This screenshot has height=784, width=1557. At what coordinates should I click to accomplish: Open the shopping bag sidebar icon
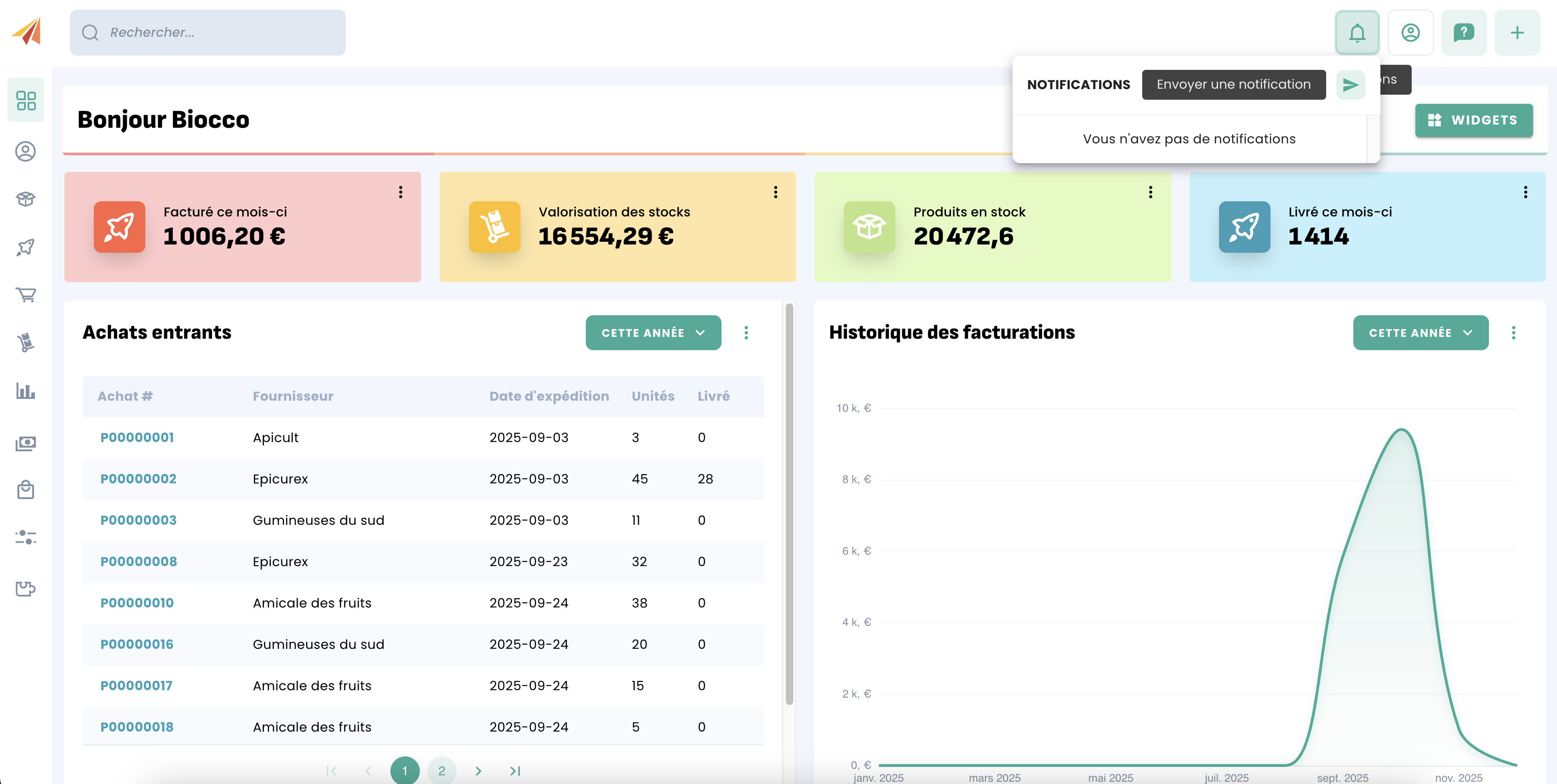[x=25, y=489]
